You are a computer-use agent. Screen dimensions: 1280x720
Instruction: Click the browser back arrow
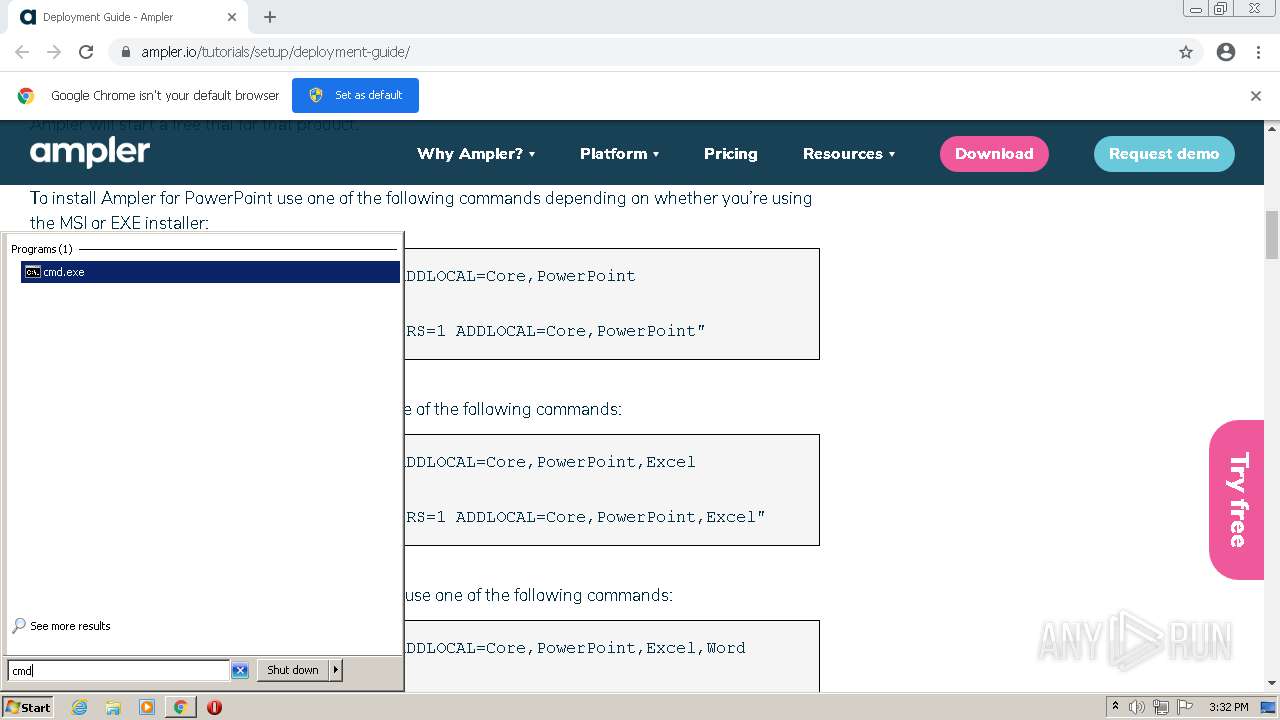[22, 52]
